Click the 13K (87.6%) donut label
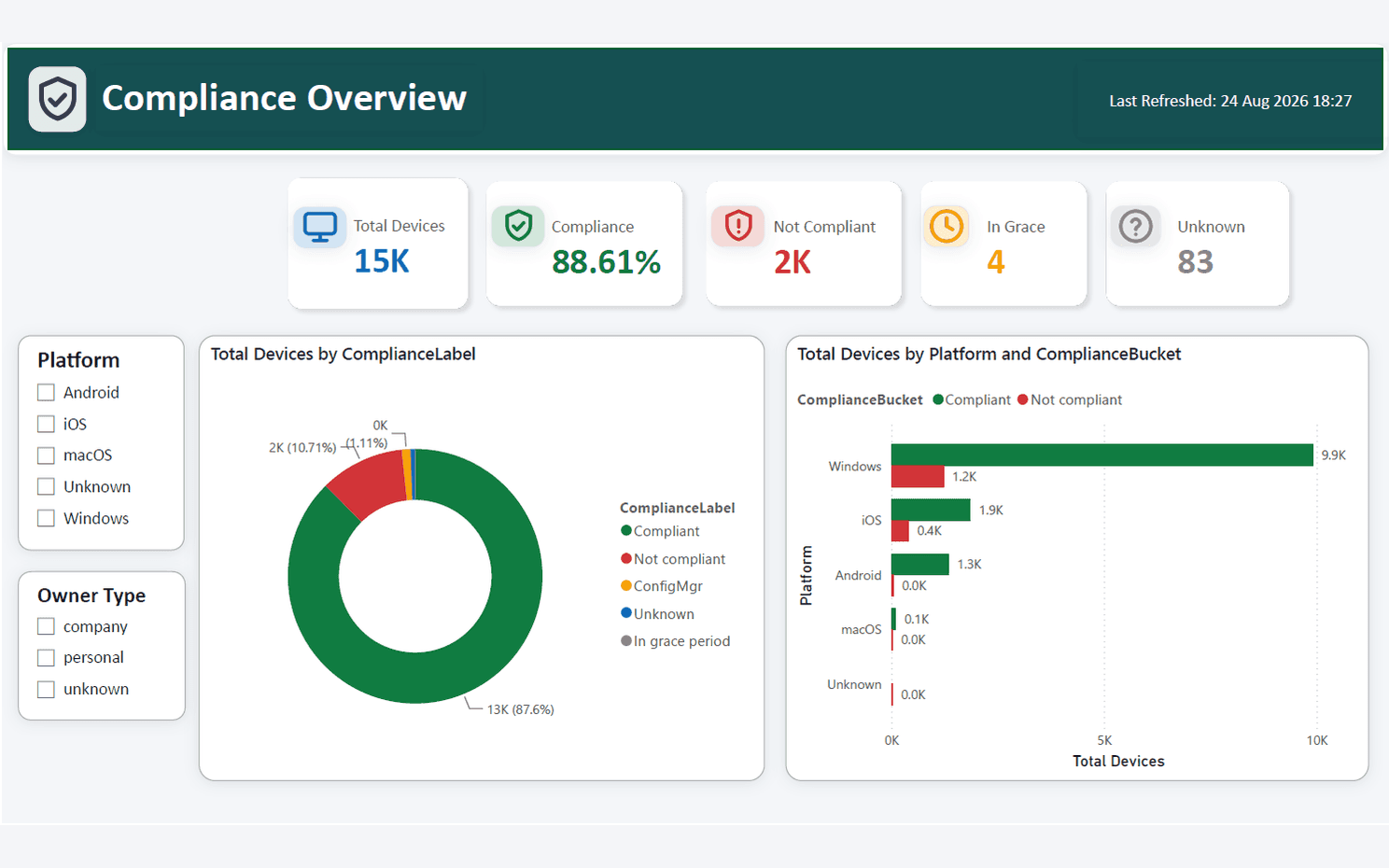 (521, 709)
